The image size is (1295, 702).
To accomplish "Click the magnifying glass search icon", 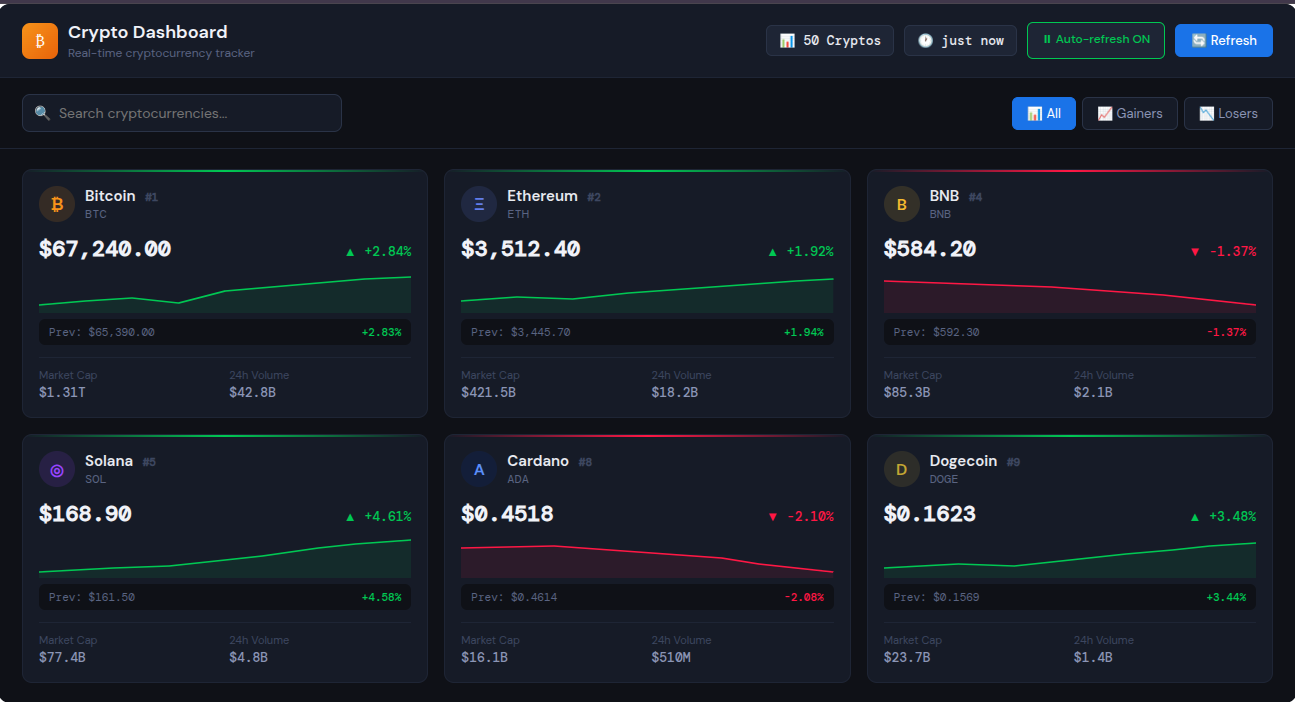I will [42, 113].
